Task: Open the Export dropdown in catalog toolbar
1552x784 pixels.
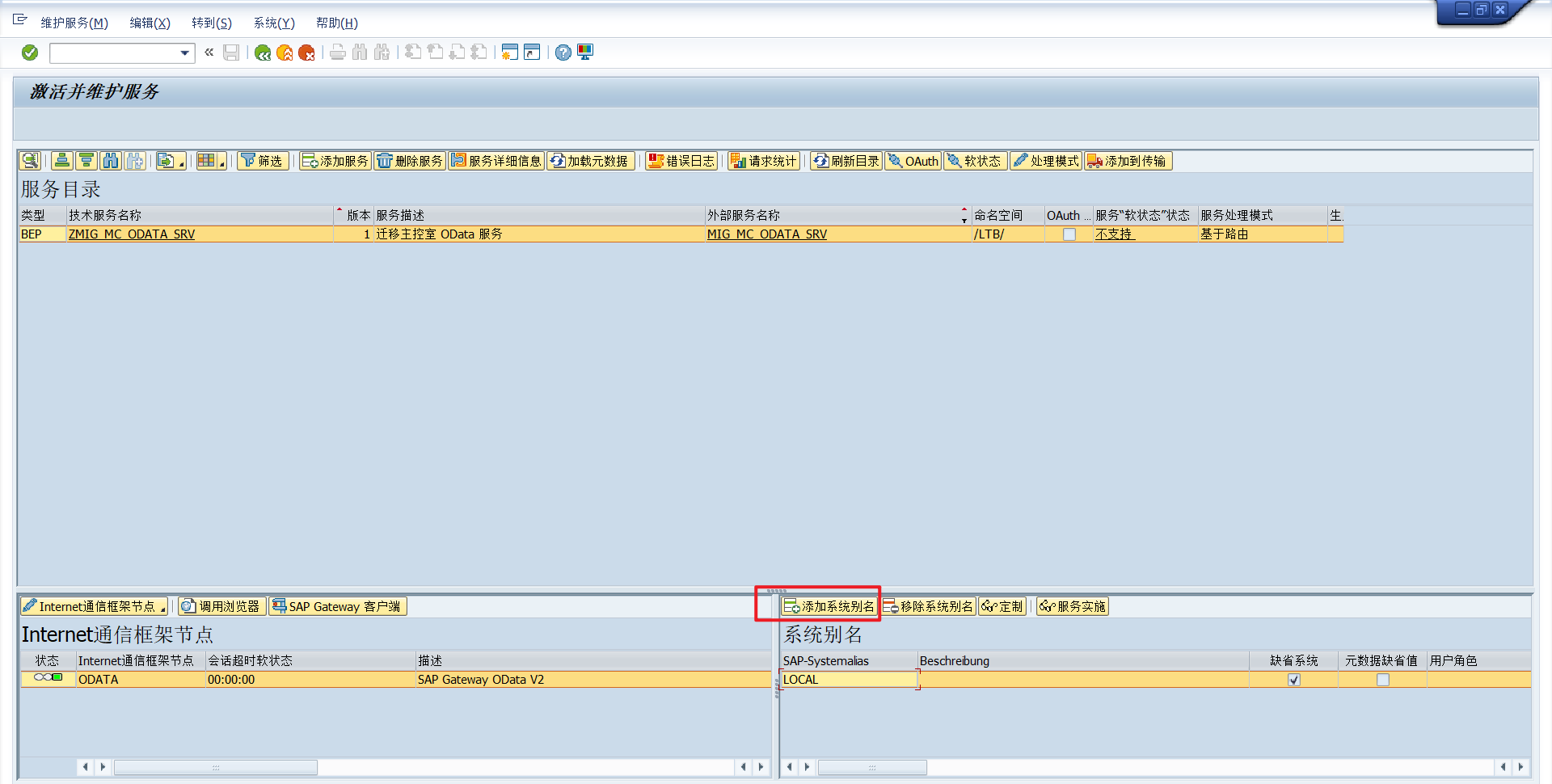Action: (171, 161)
